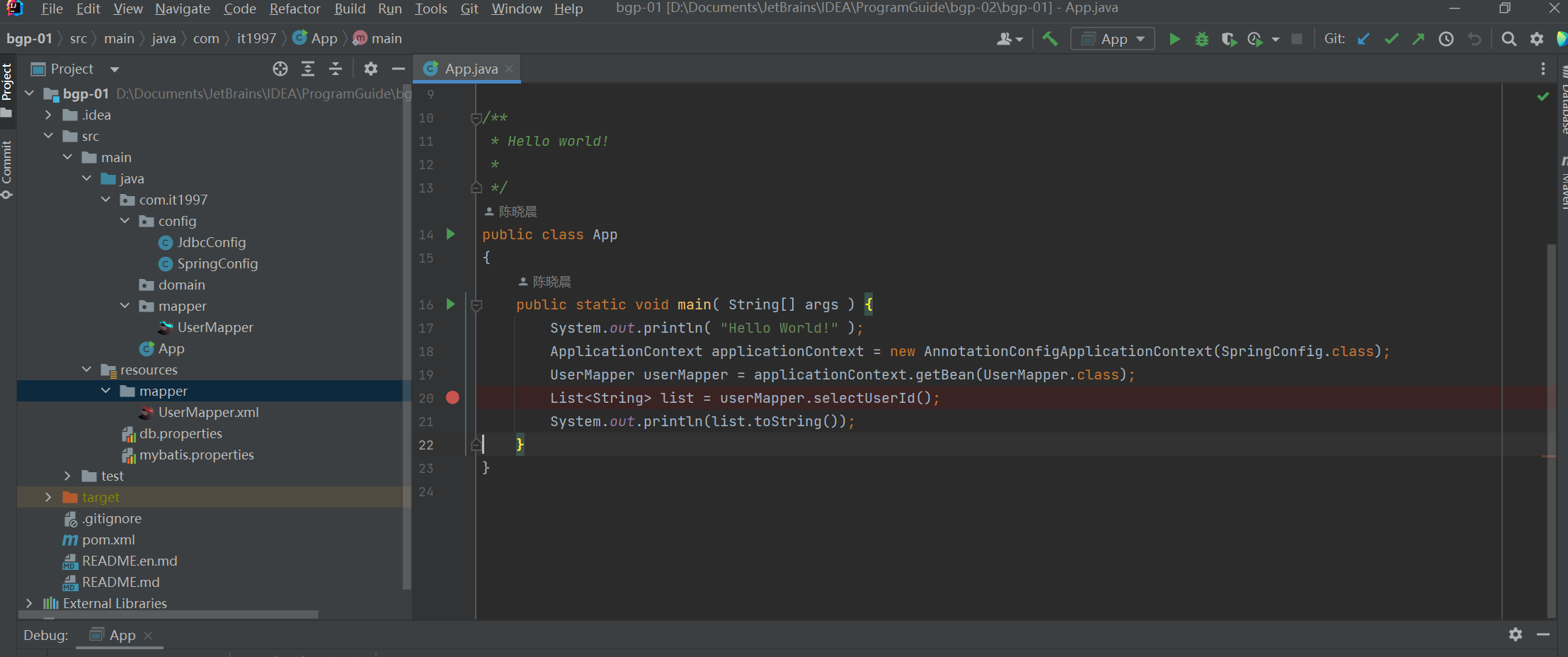Fold the main method at line 16
Viewport: 1568px width, 657px height.
(x=476, y=305)
